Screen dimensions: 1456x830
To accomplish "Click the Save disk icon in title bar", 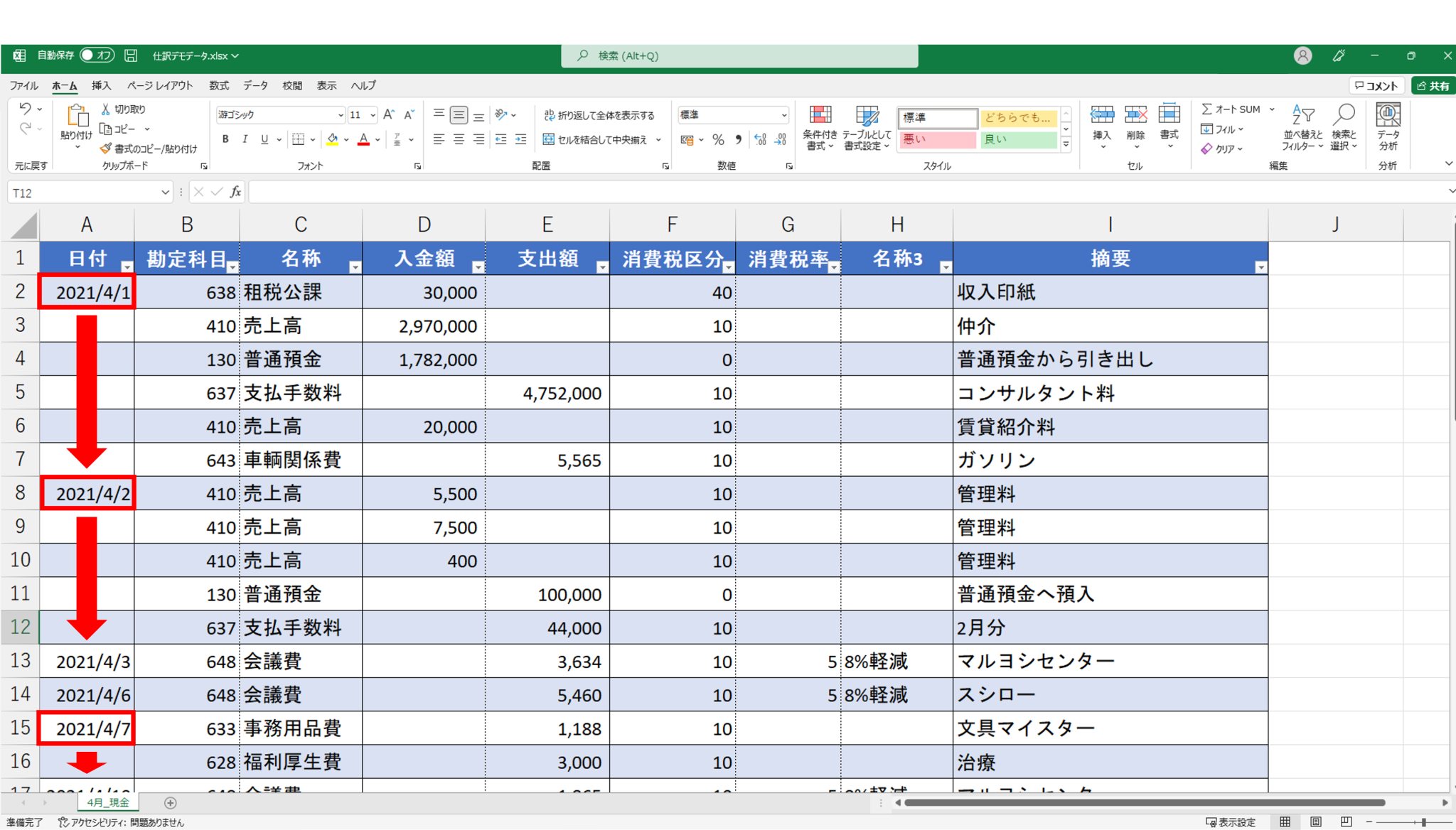I will [x=131, y=55].
